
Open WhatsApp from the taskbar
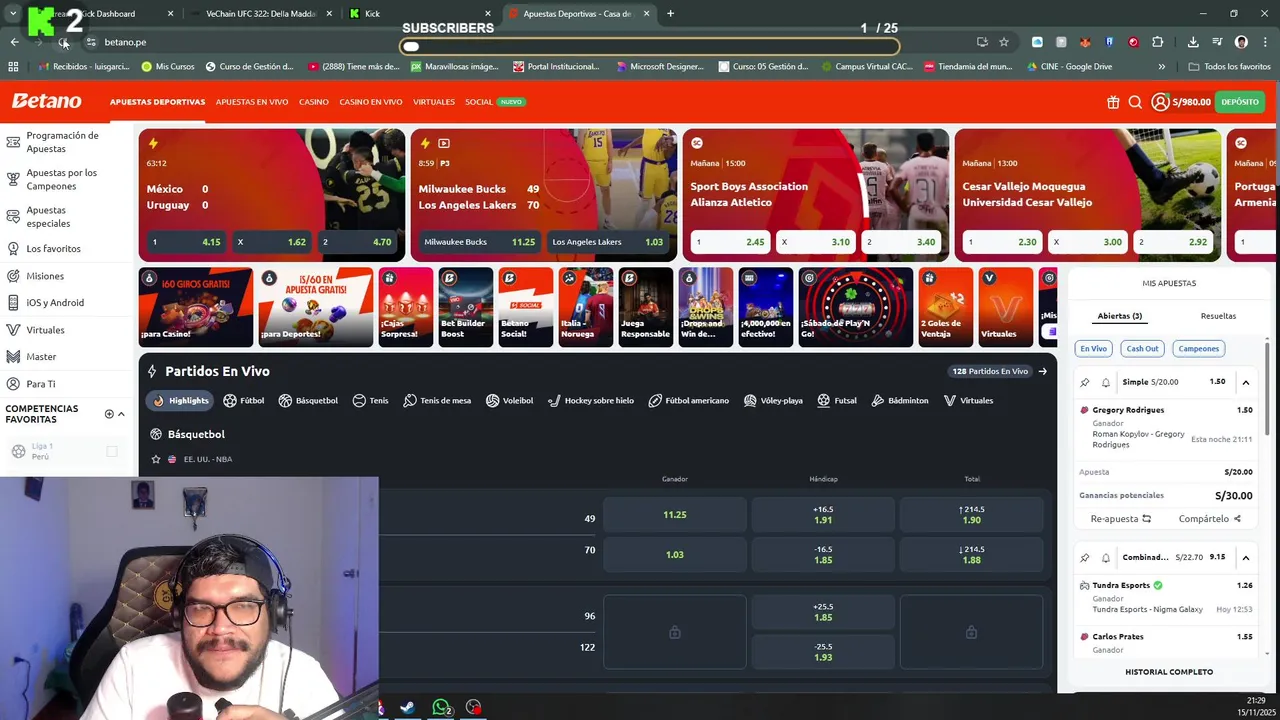point(441,707)
